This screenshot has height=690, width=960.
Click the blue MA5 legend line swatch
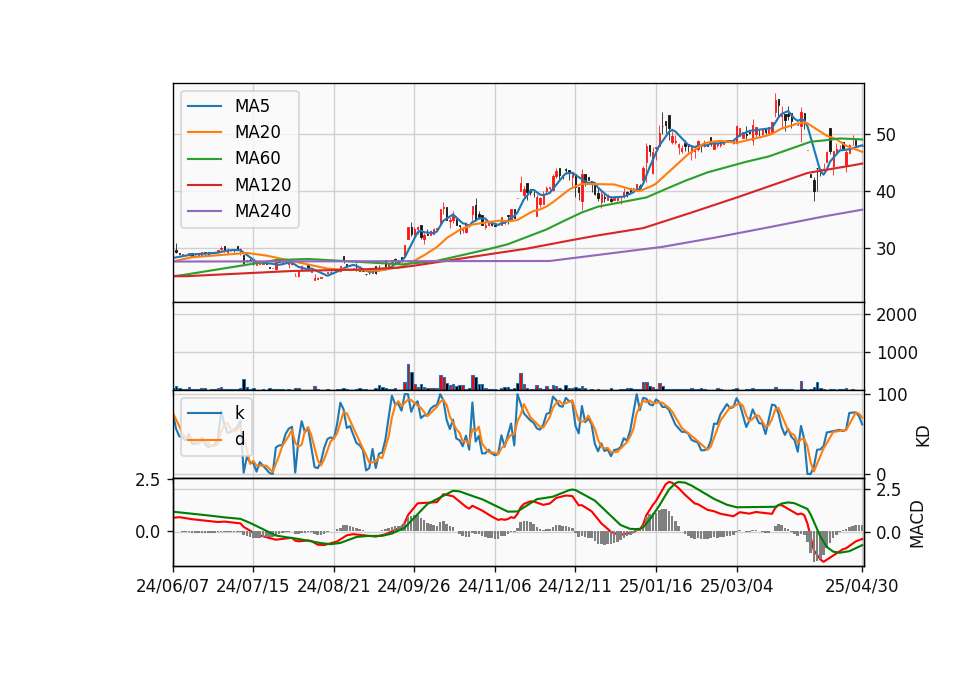(204, 107)
